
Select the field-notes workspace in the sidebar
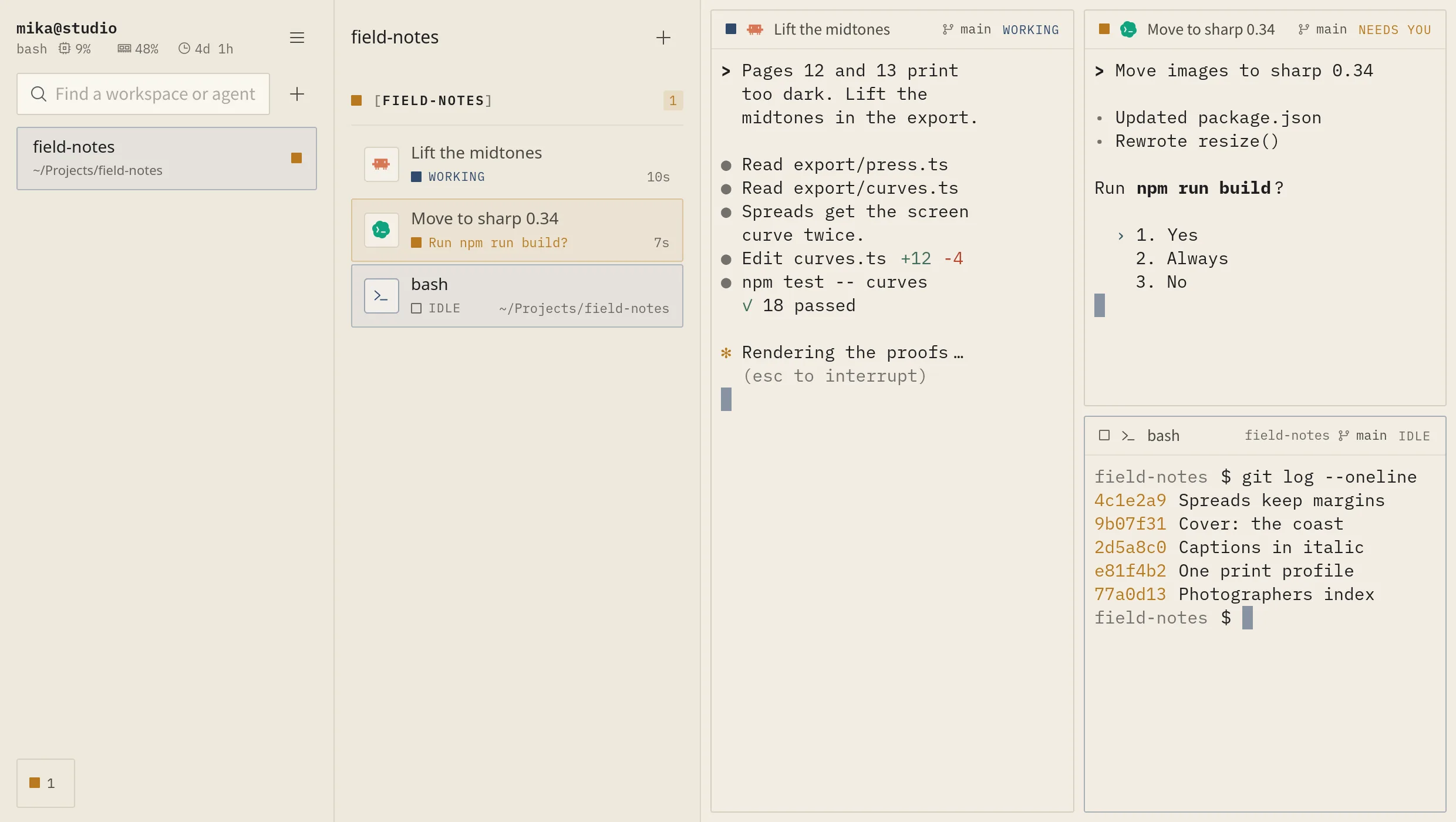(x=167, y=159)
